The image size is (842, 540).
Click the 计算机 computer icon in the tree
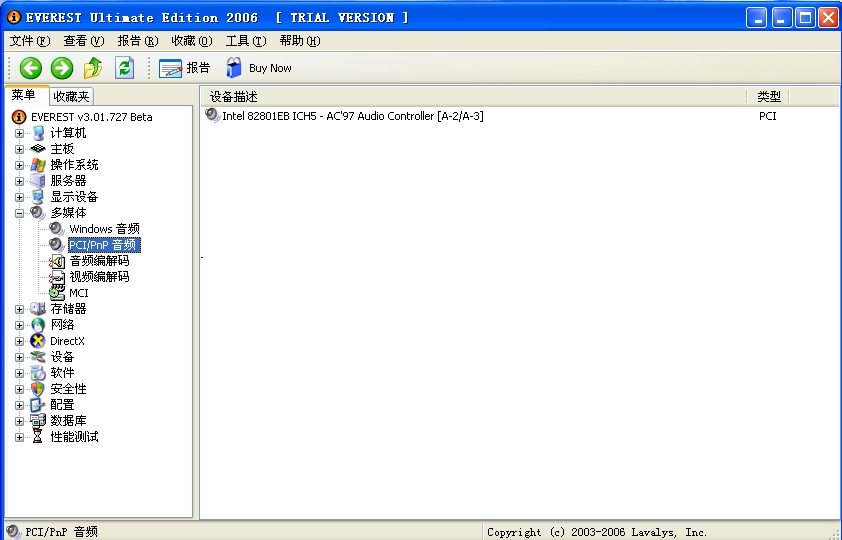(x=38, y=133)
